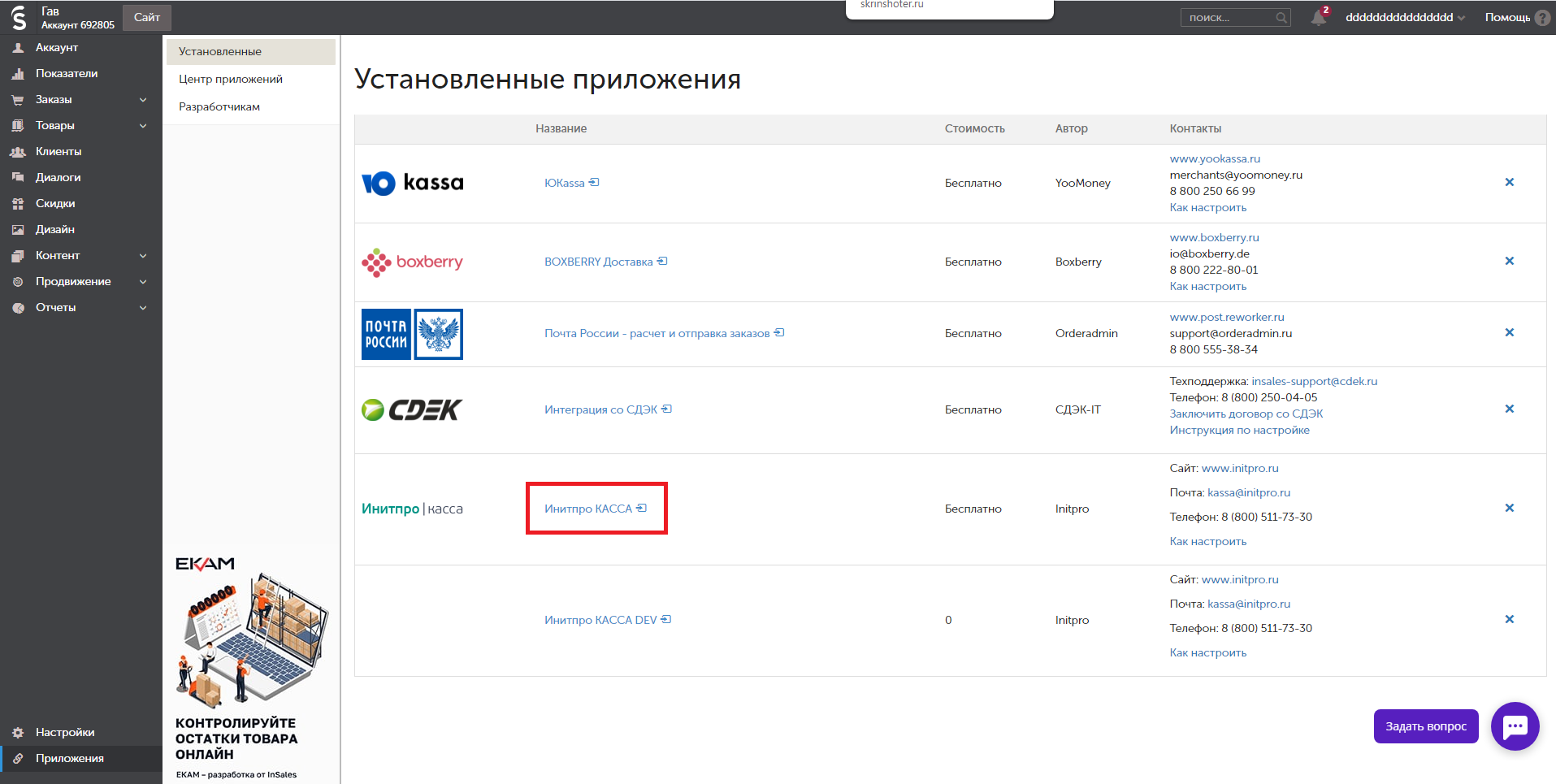The width and height of the screenshot is (1556, 784).
Task: Click the Аккаунт person icon in sidebar
Action: point(18,48)
